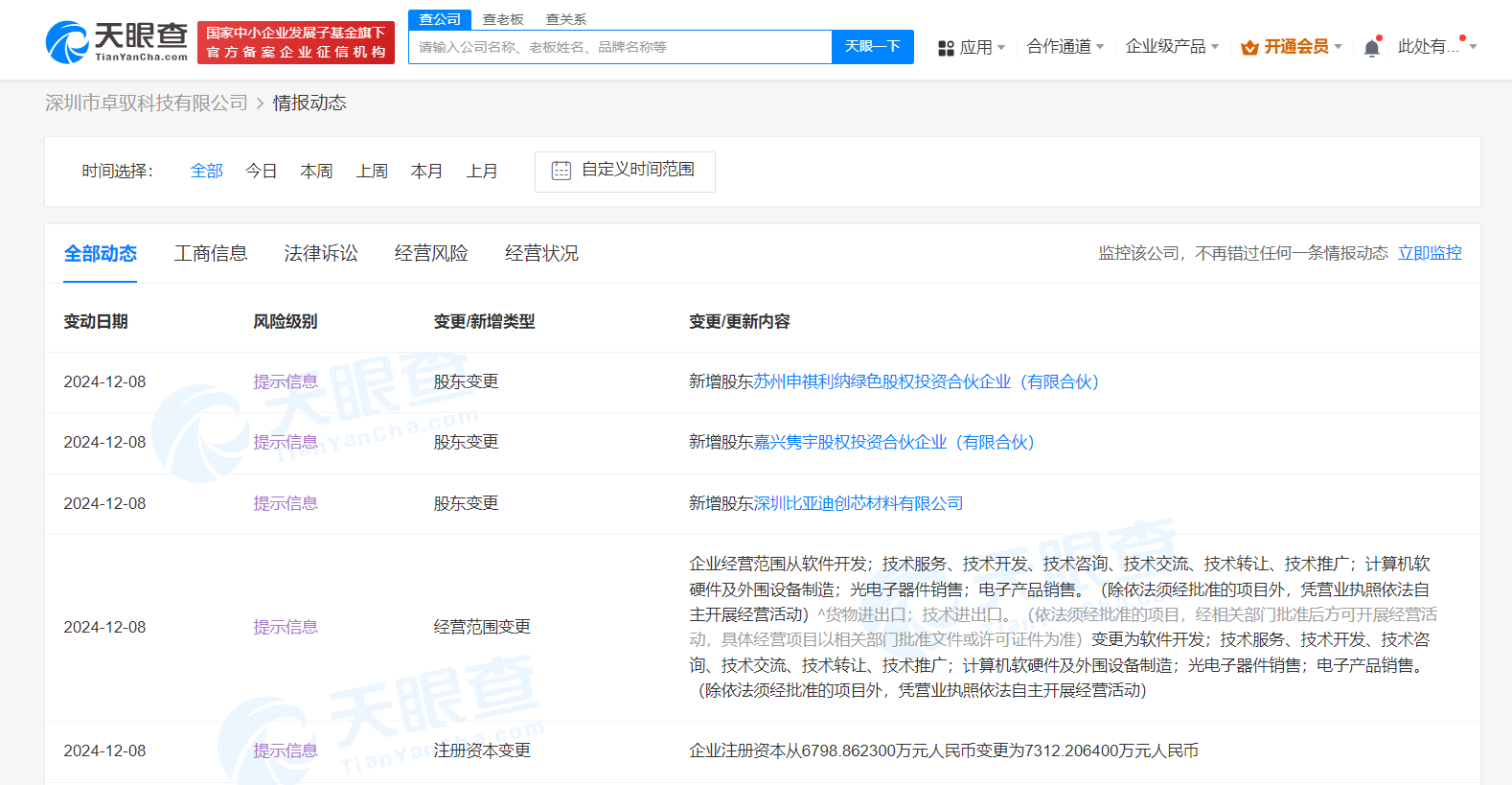Choose the 上月 time filter
1512x785 pixels.
(x=482, y=172)
